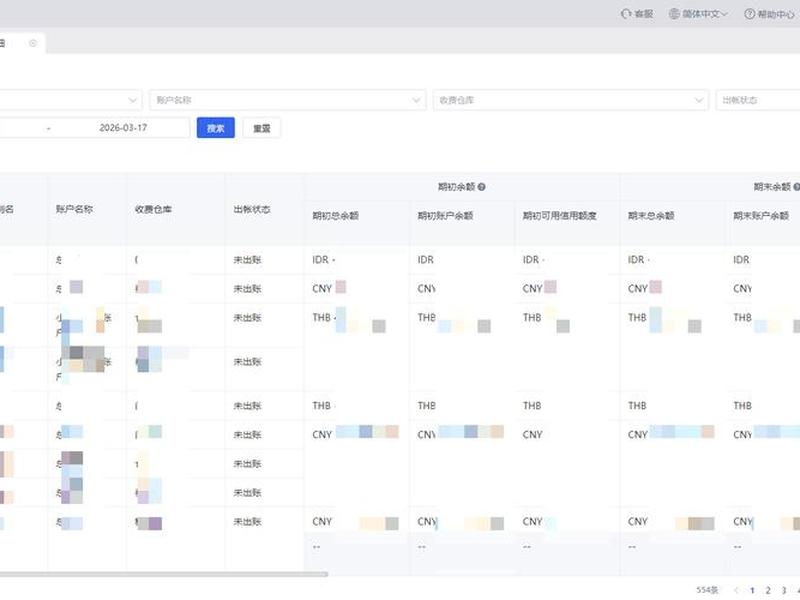
Task: Click the blue 搜索 search button
Action: (x=215, y=128)
